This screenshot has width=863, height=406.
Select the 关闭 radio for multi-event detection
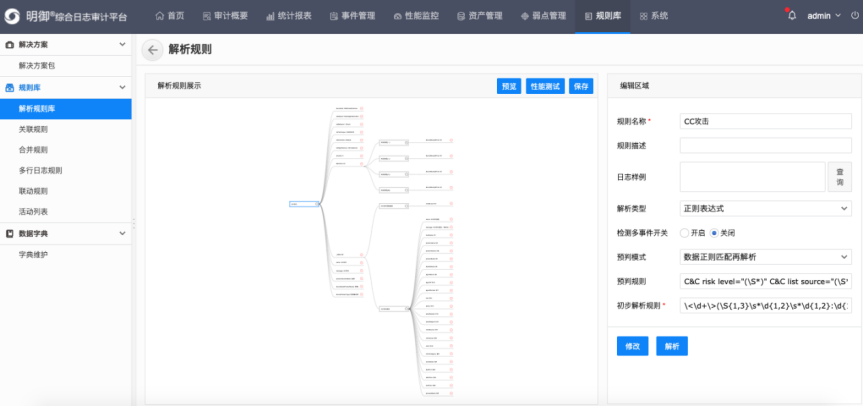[714, 232]
